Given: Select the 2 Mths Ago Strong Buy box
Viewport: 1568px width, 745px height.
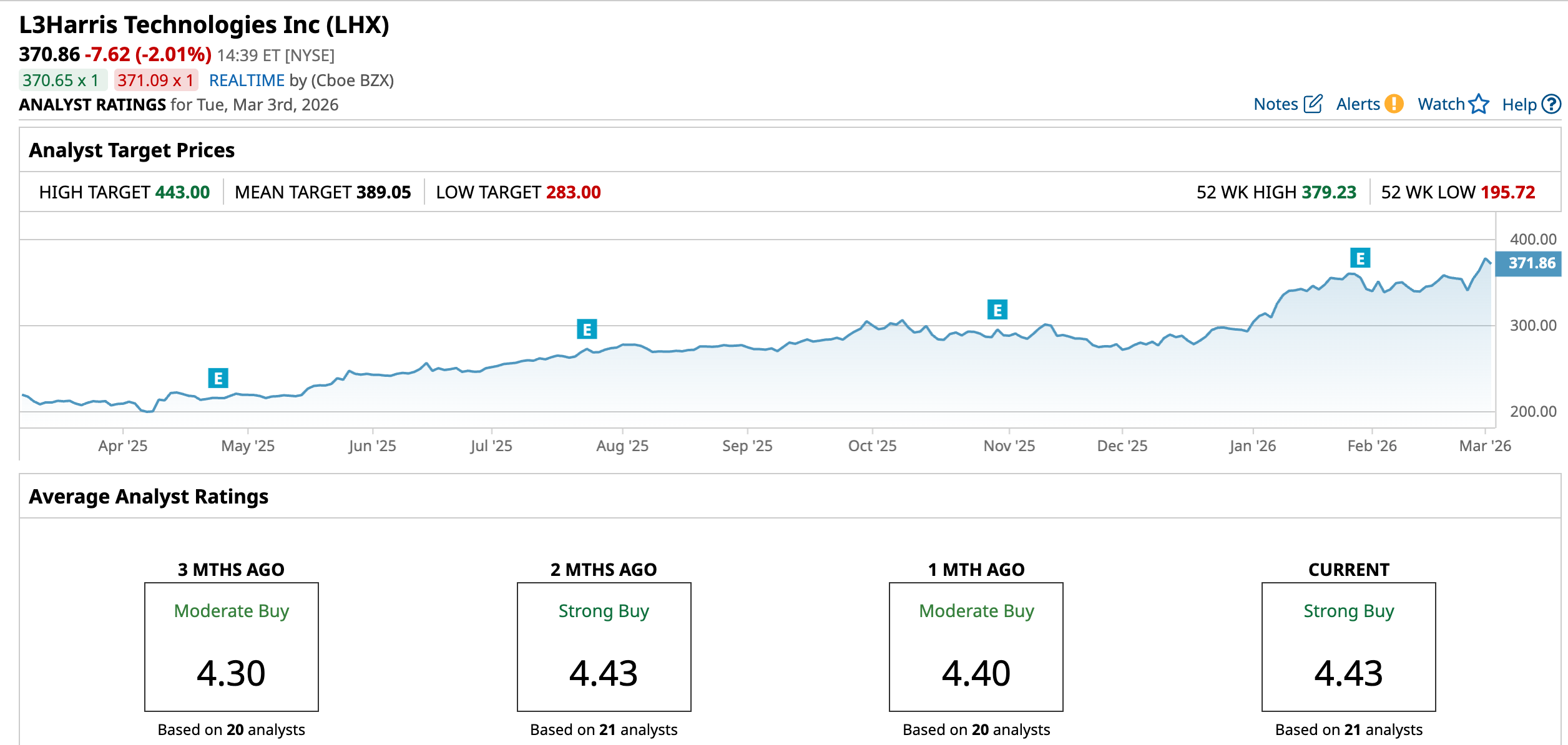Looking at the screenshot, I should (604, 646).
